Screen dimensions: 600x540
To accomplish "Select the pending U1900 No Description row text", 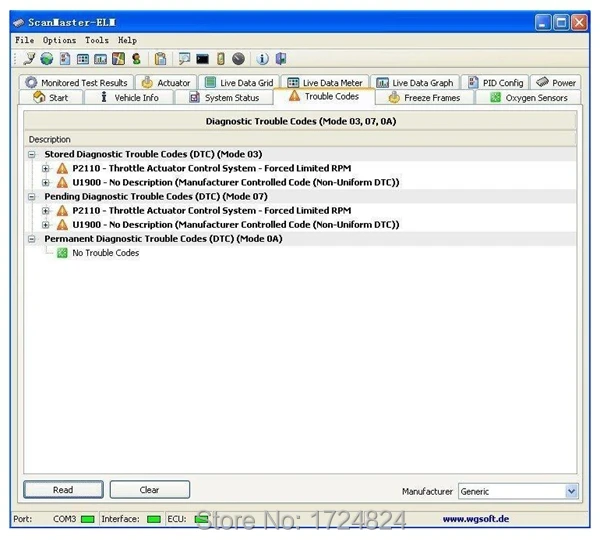I will 236,225.
